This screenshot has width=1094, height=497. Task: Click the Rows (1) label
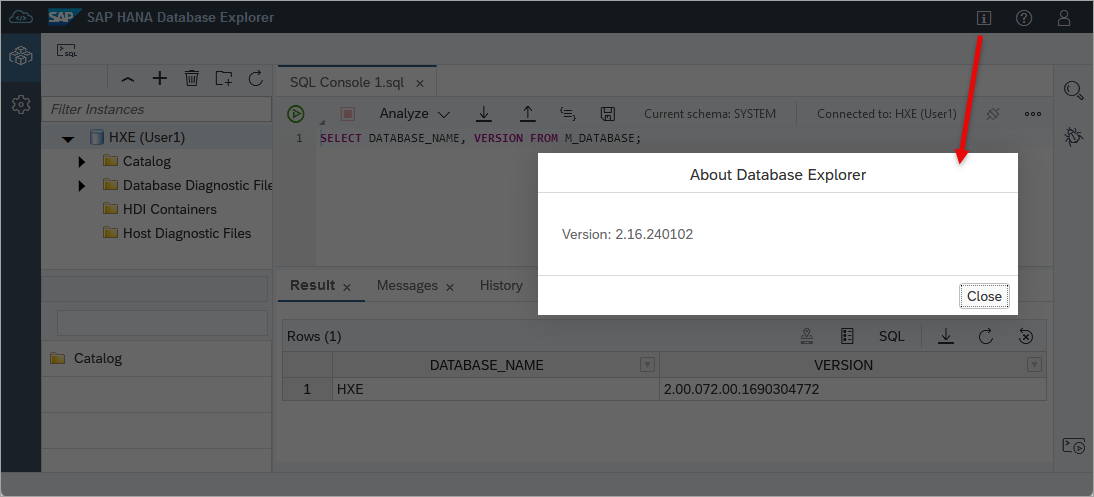click(314, 336)
